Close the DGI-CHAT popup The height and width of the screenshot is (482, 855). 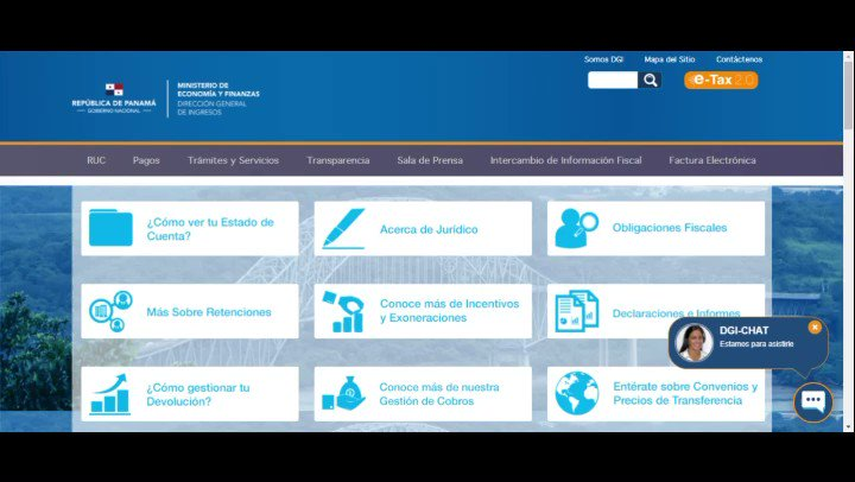815,327
